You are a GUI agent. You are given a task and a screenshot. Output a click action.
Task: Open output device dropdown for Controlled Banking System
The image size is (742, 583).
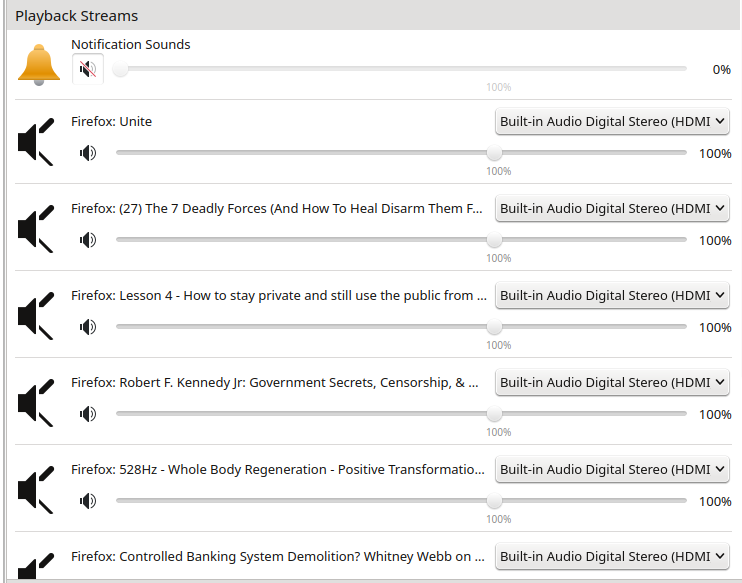click(612, 556)
